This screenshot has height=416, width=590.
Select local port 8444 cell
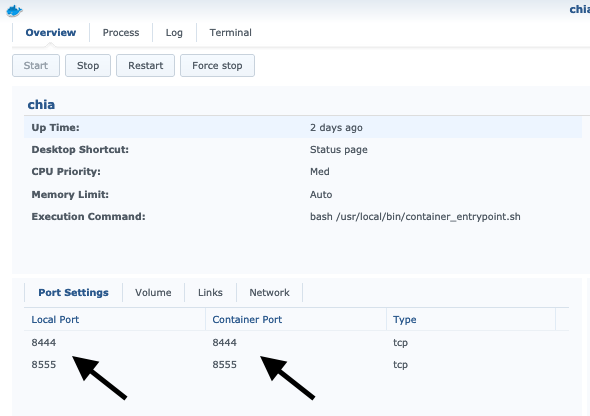[44, 342]
